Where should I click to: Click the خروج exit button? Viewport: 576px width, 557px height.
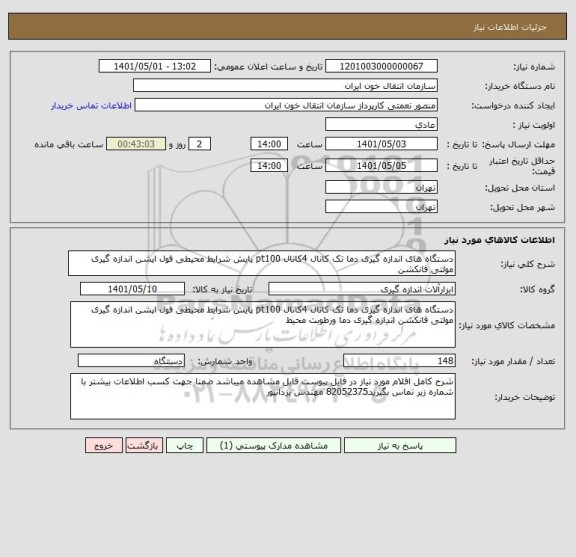point(104,445)
